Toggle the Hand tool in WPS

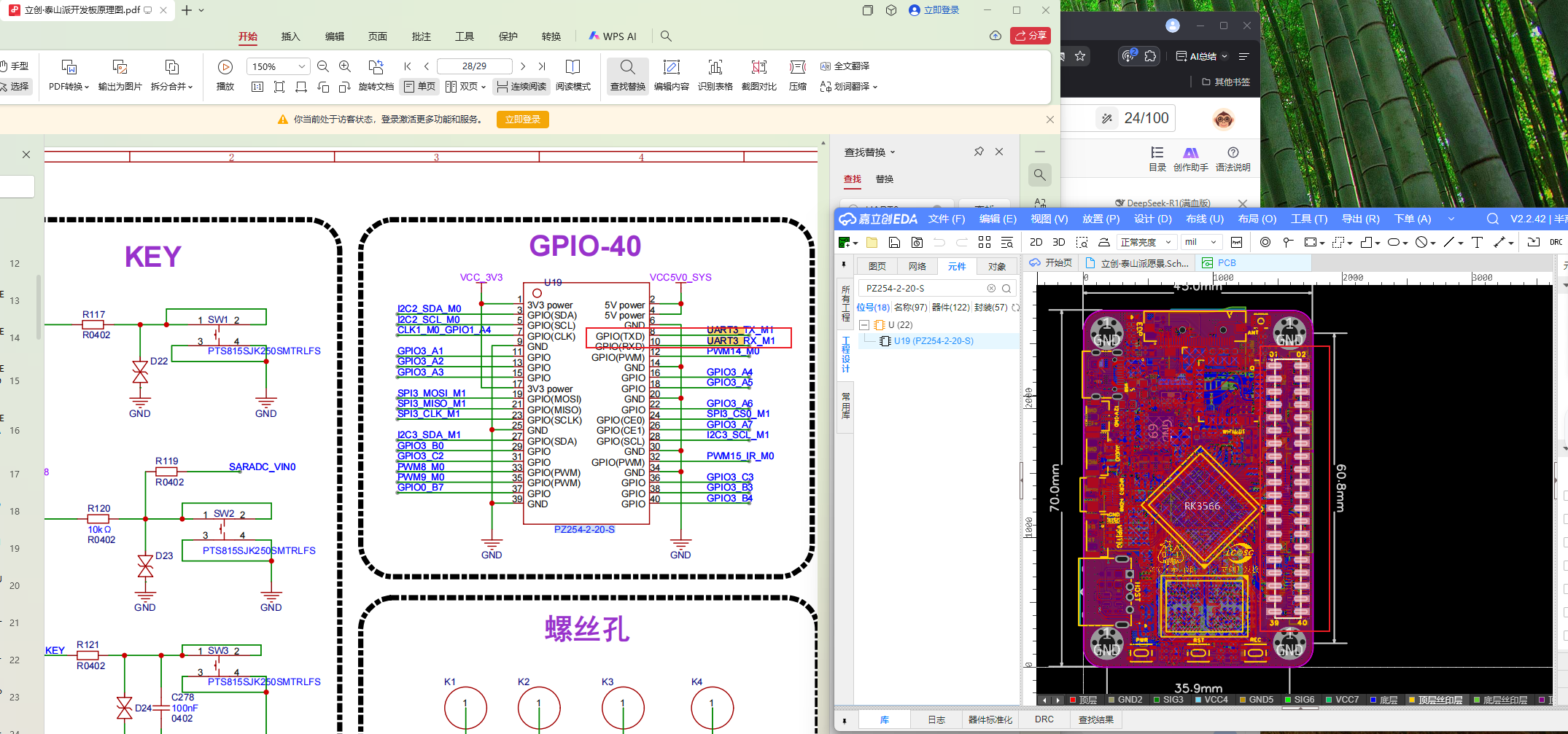click(x=15, y=66)
